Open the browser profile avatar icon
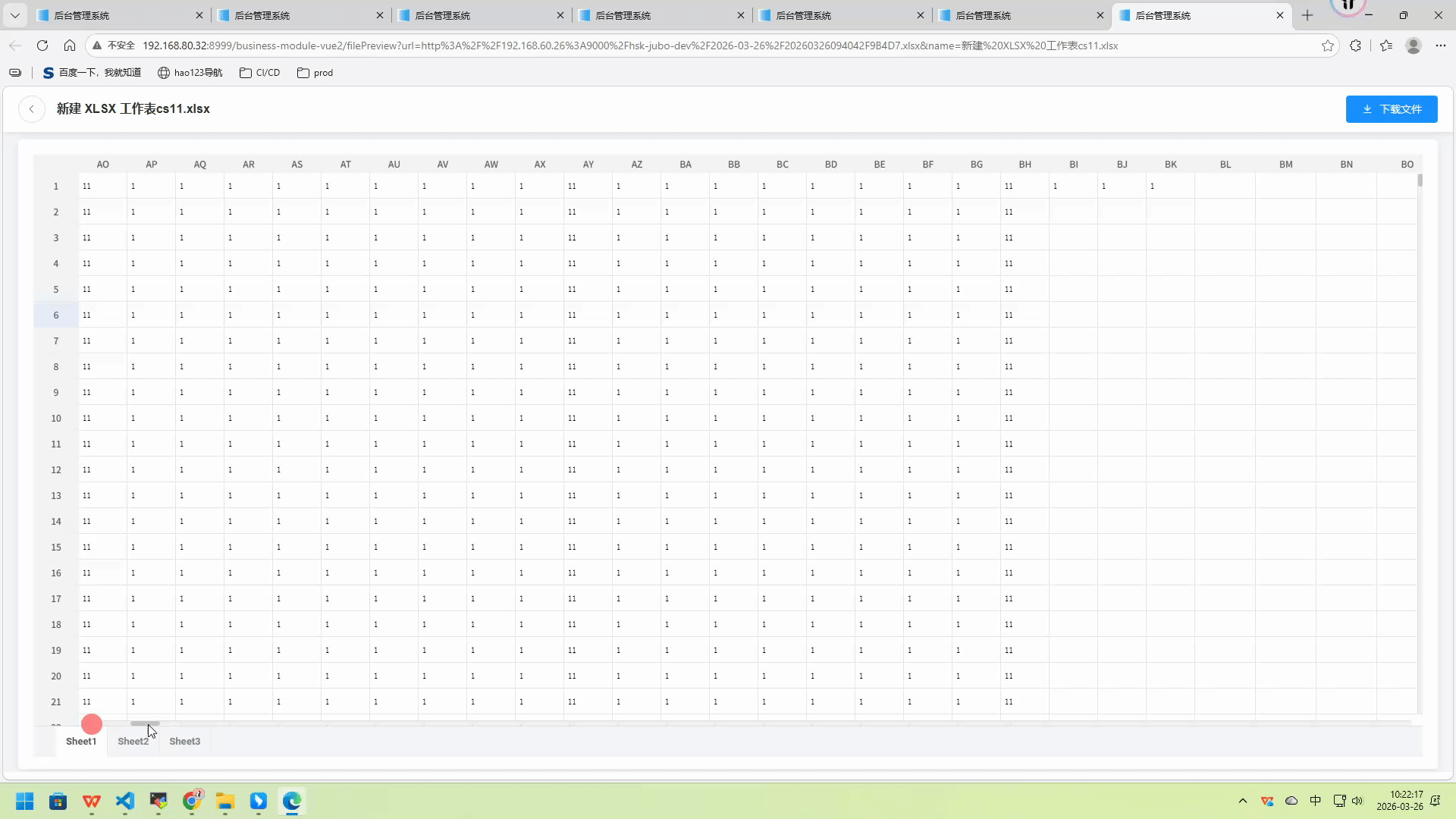1456x819 pixels. click(x=1413, y=45)
